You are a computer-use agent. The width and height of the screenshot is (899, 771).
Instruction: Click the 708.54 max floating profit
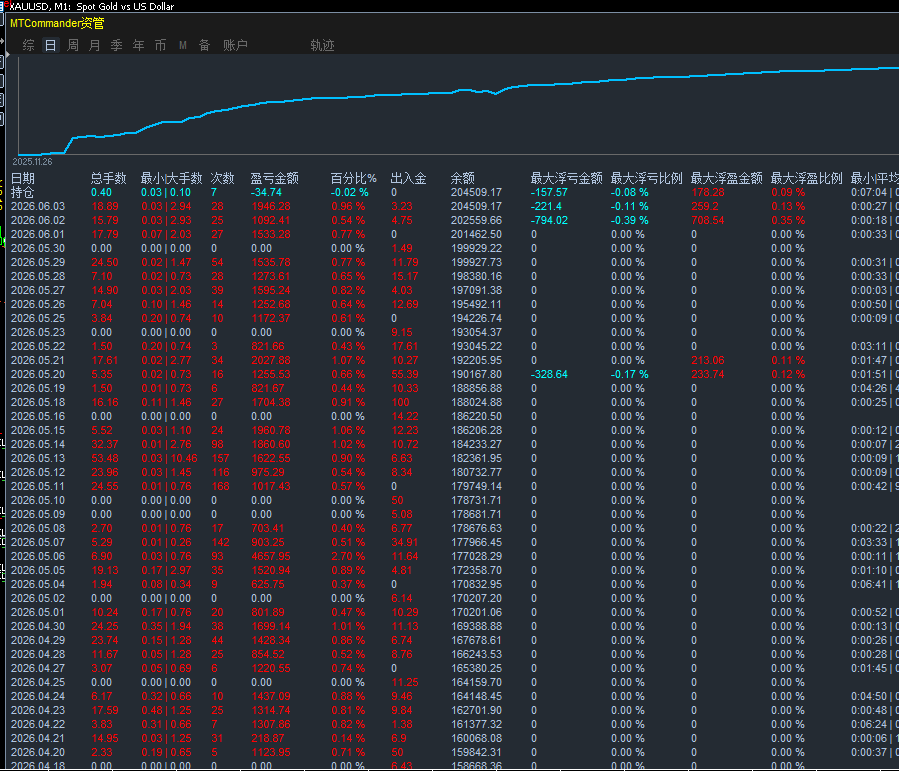click(x=708, y=220)
